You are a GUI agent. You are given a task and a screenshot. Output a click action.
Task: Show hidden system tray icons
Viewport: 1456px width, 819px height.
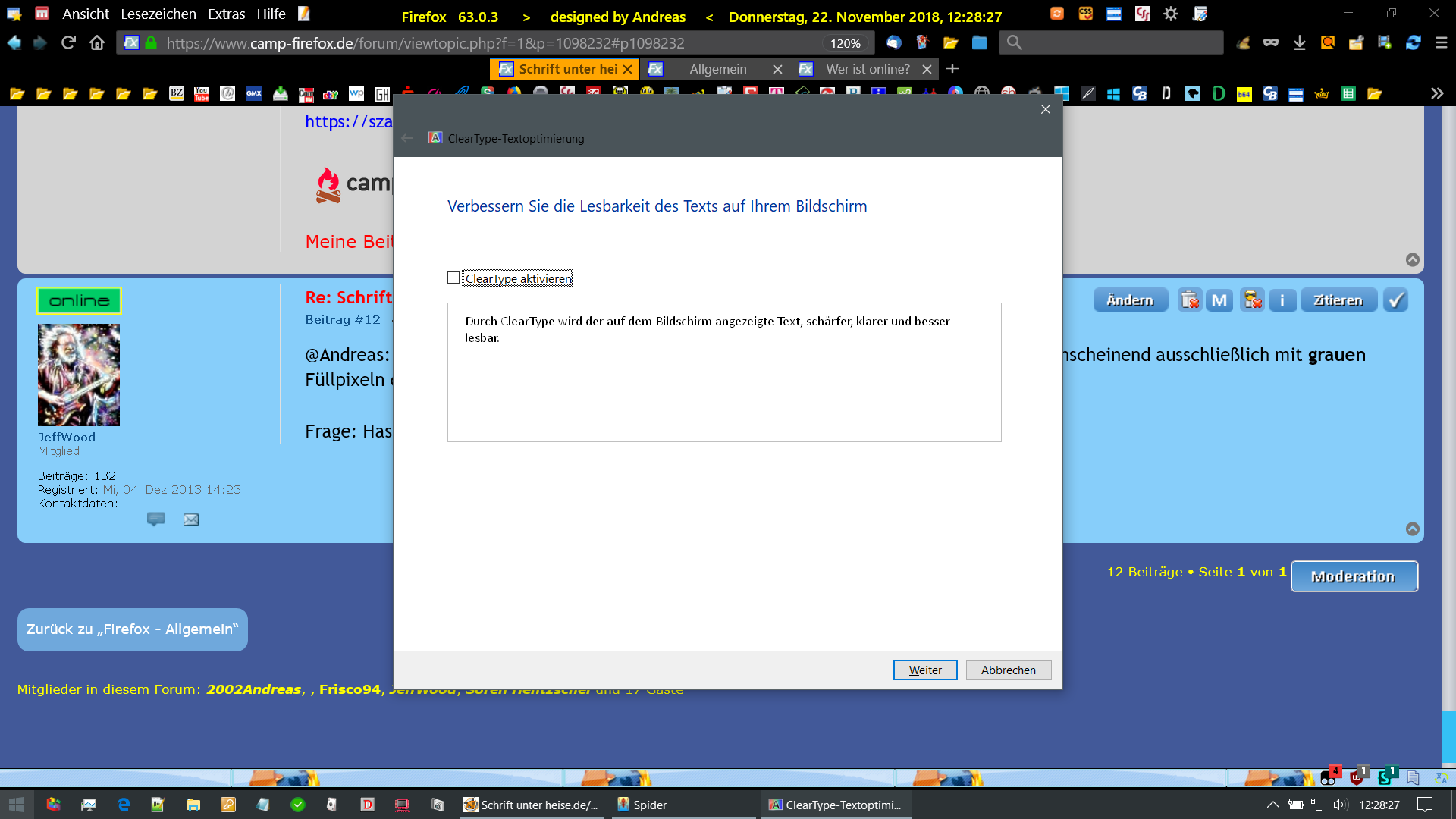coord(1272,805)
